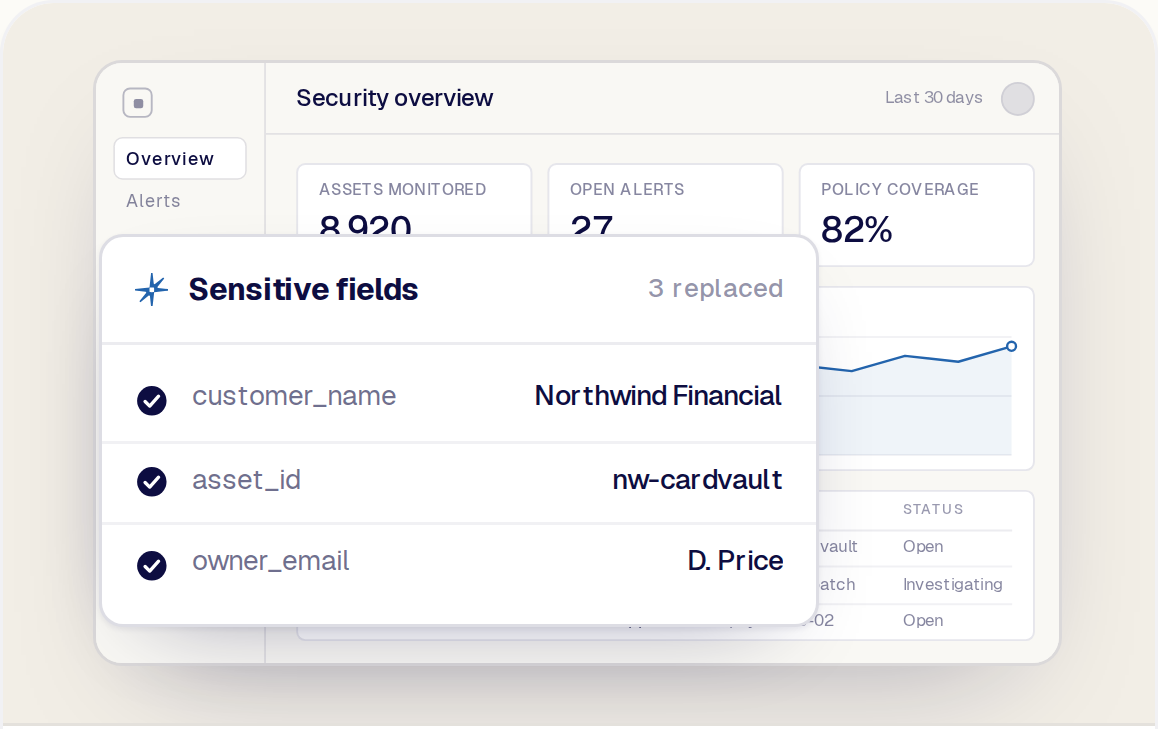Click the Assets Monitored card
Image resolution: width=1158 pixels, height=729 pixels.
[414, 200]
